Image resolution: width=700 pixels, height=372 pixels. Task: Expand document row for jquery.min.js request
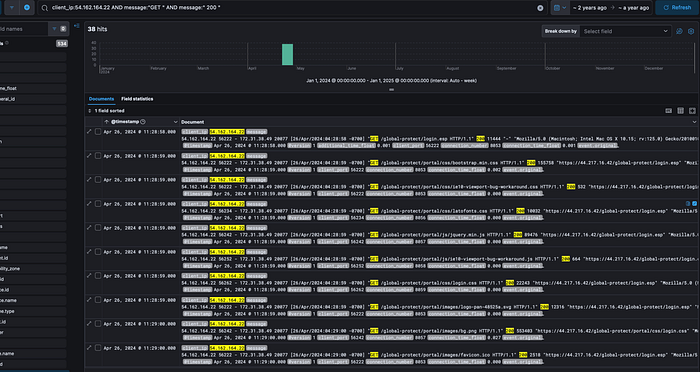point(89,228)
